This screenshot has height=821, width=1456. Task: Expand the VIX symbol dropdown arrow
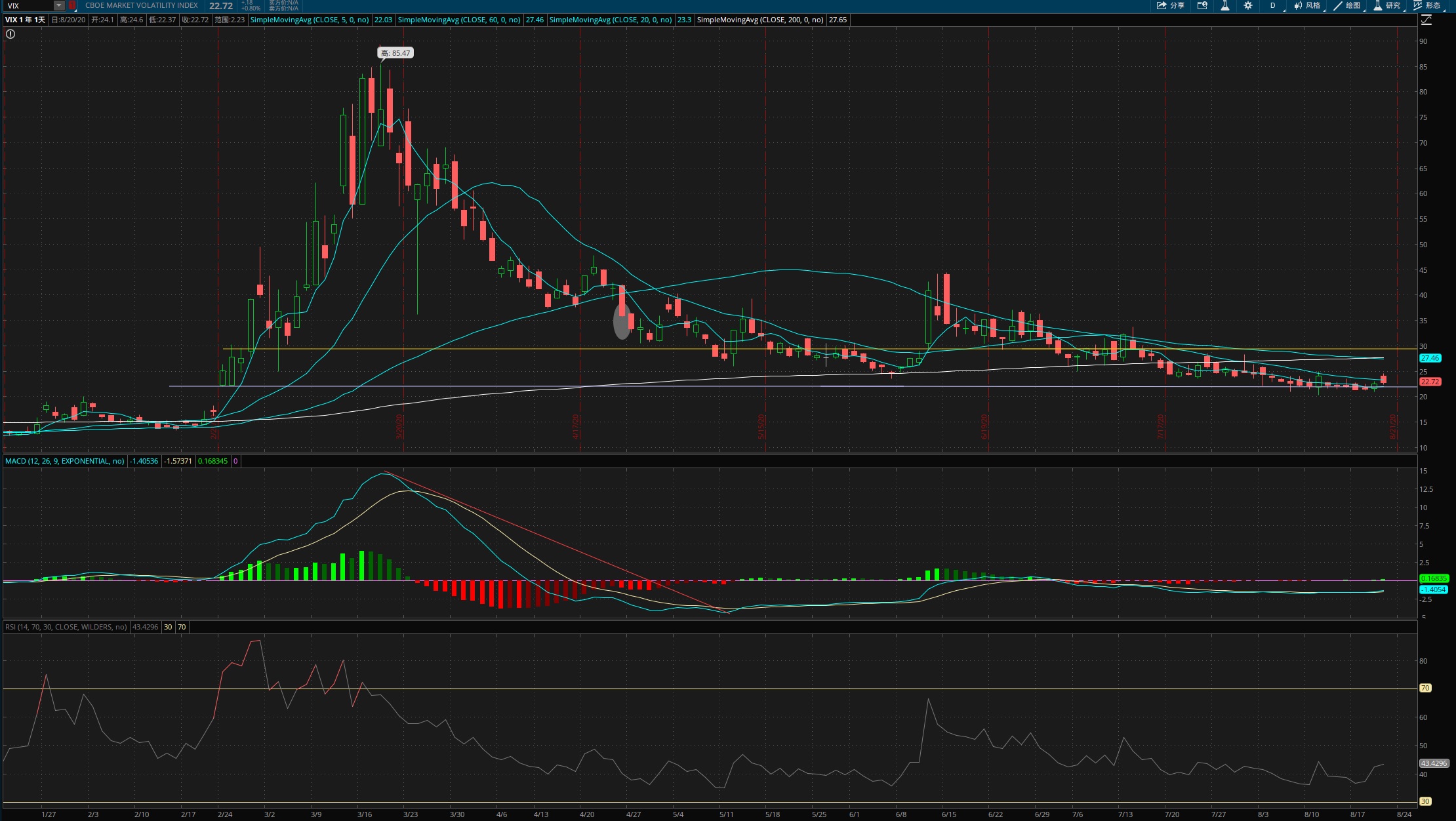tap(59, 5)
